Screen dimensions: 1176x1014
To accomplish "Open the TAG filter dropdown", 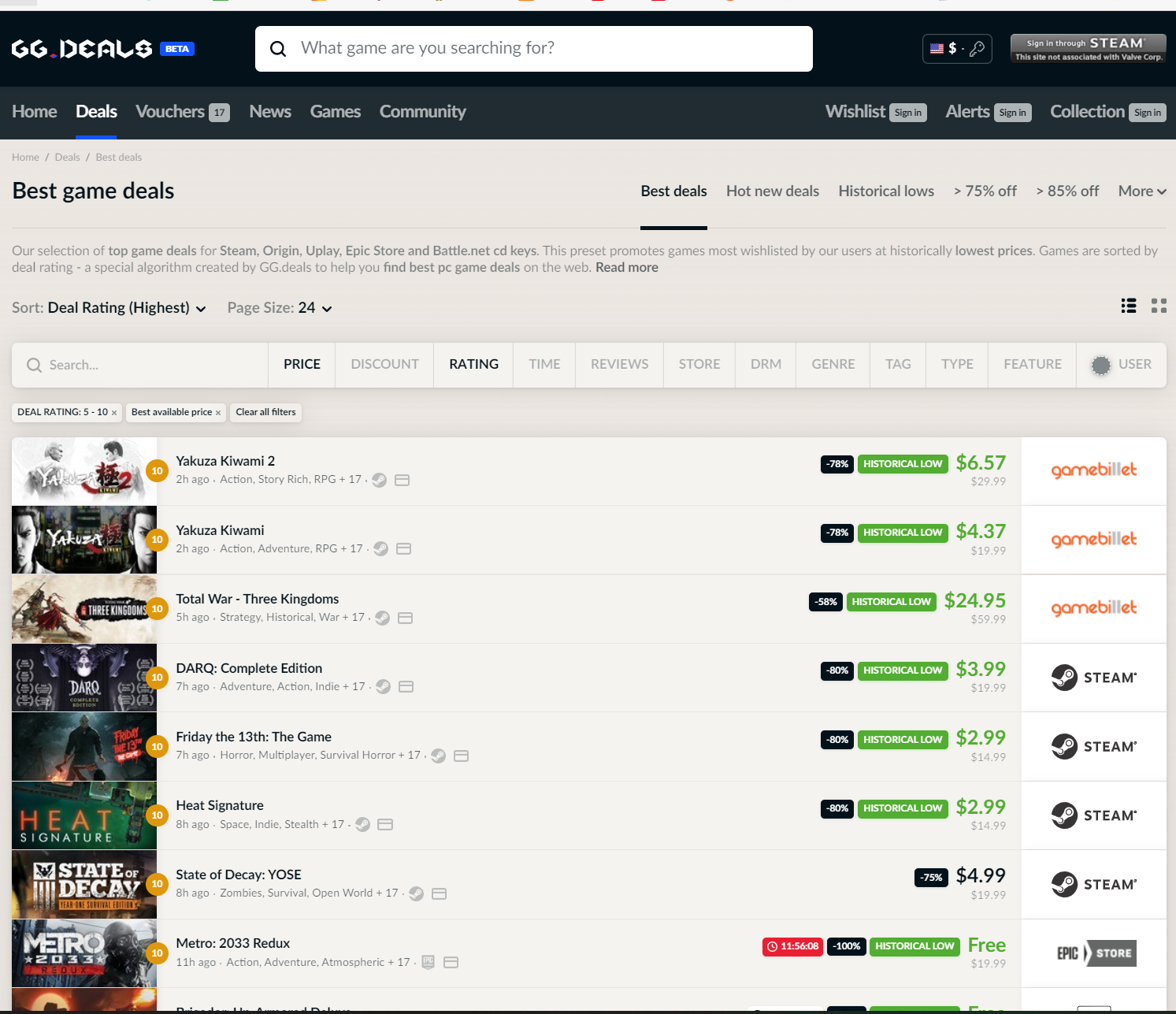I will [898, 365].
